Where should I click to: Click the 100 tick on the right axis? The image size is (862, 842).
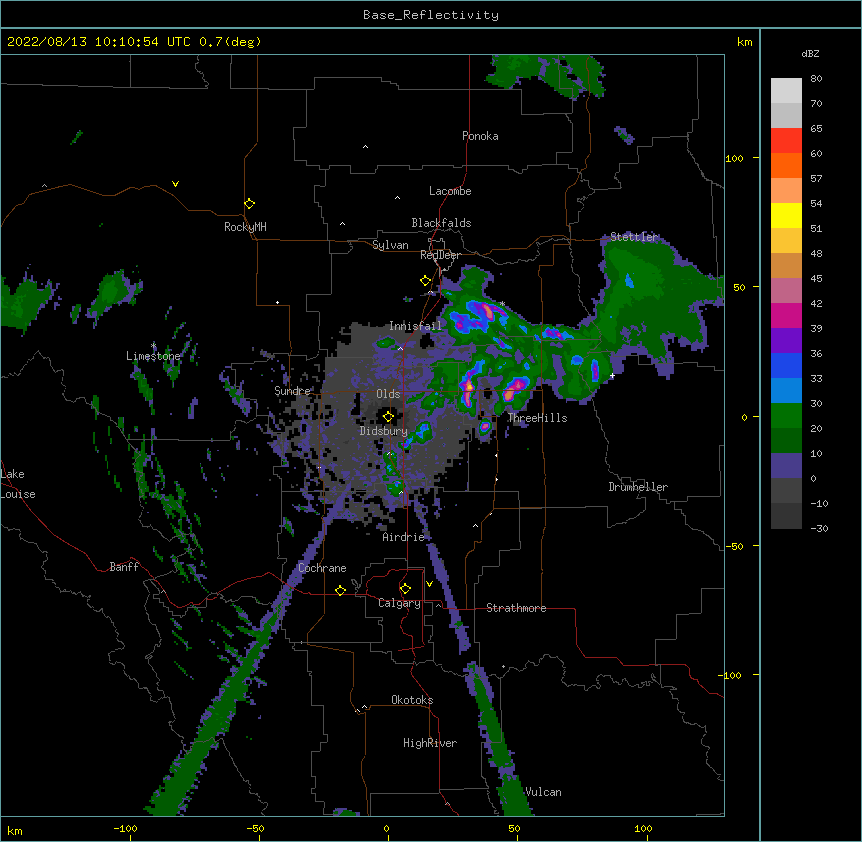[734, 158]
